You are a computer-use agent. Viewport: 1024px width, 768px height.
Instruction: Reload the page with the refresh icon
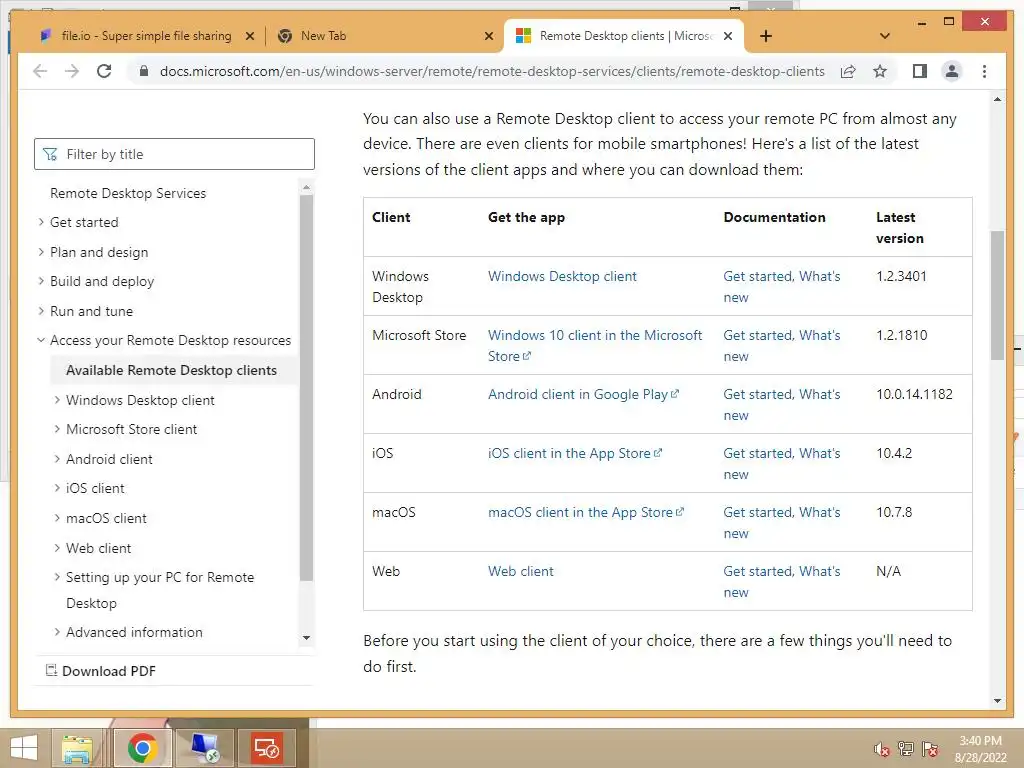coord(104,71)
